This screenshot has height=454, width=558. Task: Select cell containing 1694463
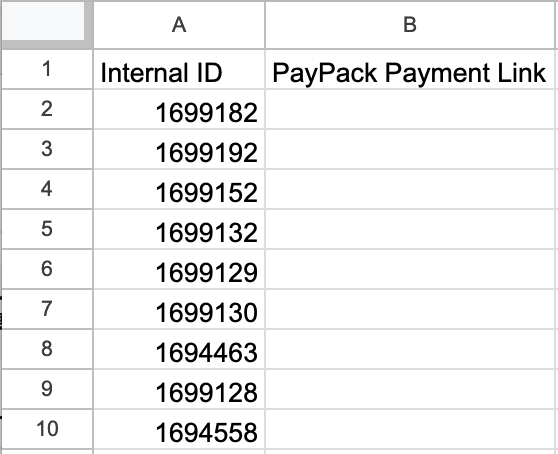pos(179,349)
